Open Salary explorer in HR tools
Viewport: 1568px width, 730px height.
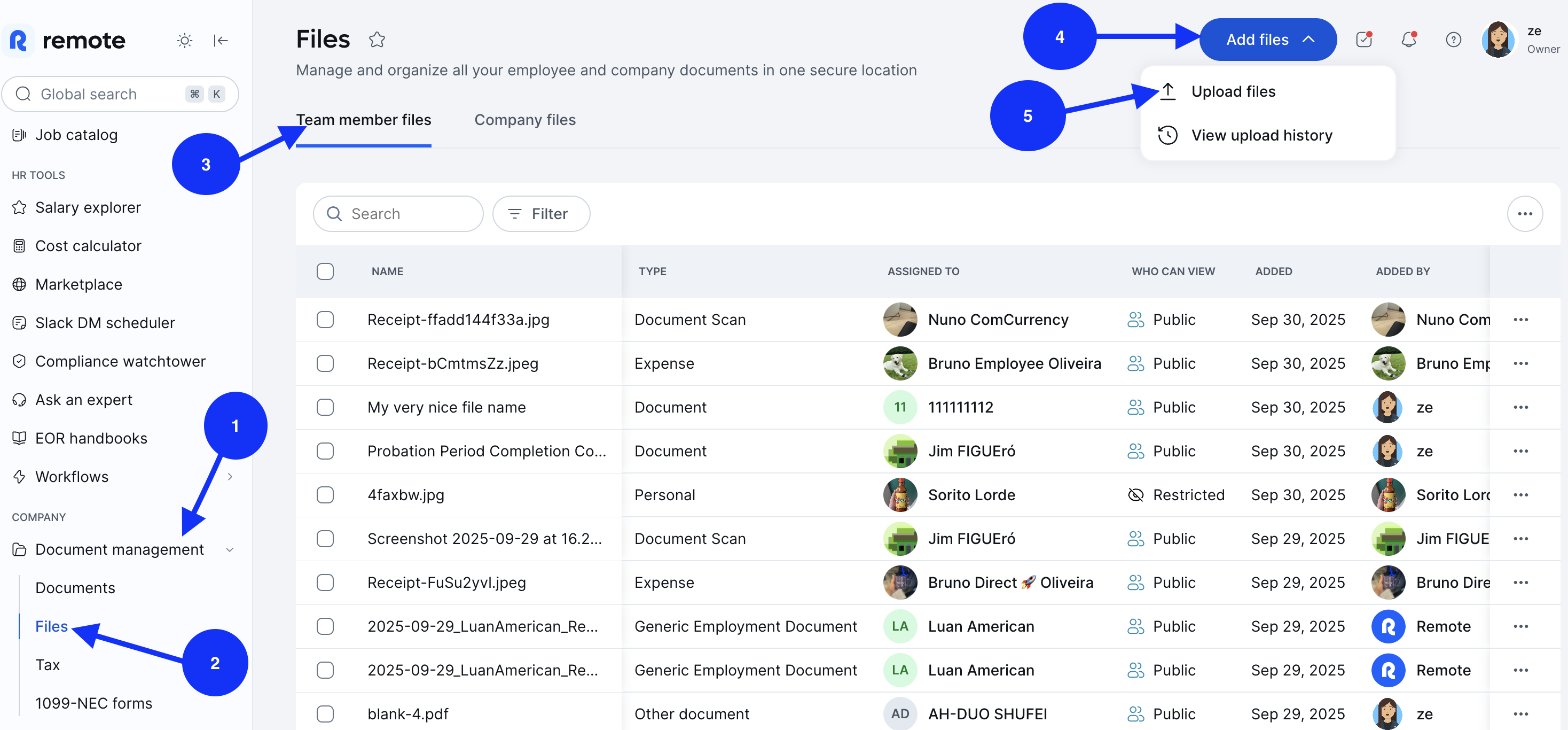pos(88,207)
